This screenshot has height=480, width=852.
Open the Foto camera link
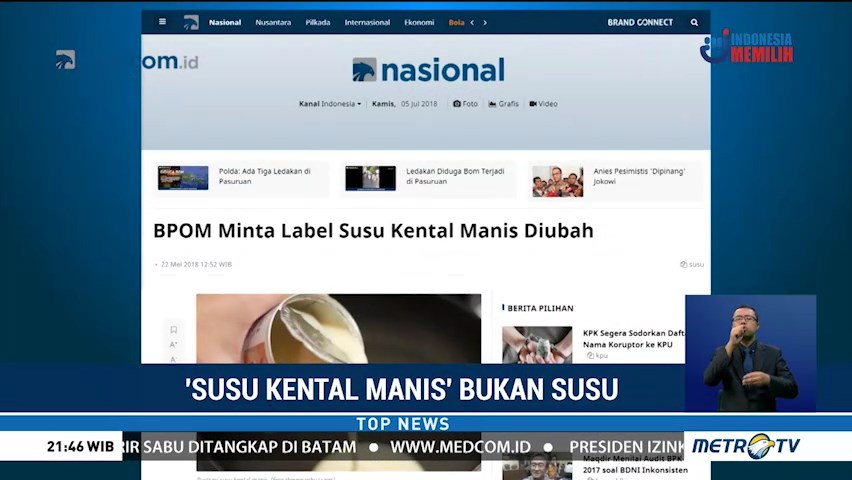[466, 104]
